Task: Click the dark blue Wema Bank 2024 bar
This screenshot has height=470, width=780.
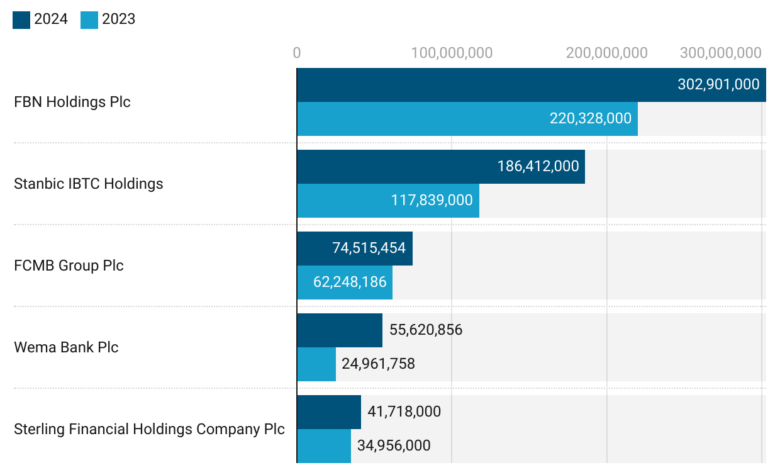Action: (340, 330)
